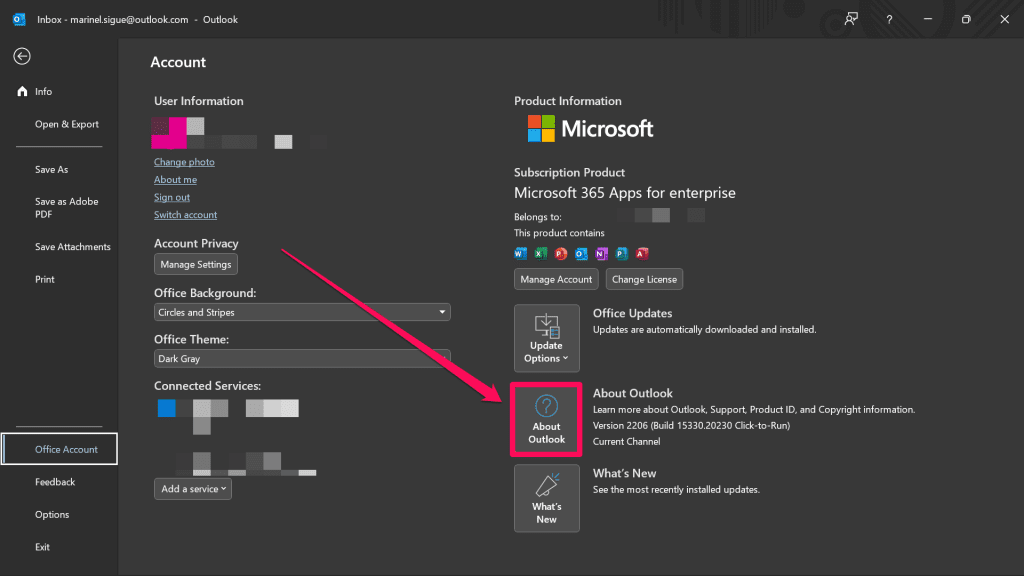
Task: Expand the Add a service dropdown
Action: pyautogui.click(x=193, y=489)
